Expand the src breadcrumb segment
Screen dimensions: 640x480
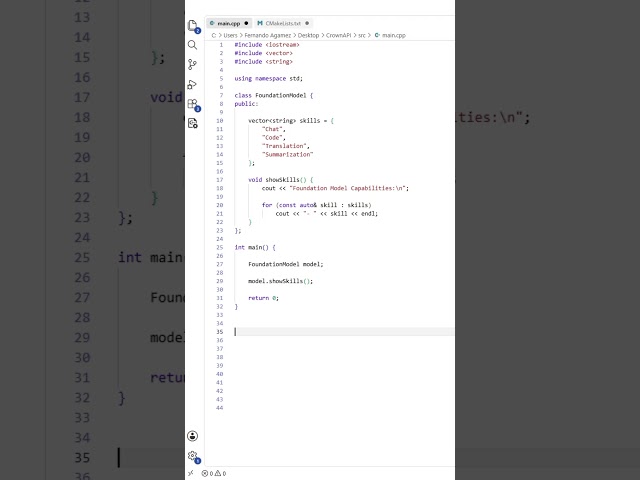coord(362,36)
